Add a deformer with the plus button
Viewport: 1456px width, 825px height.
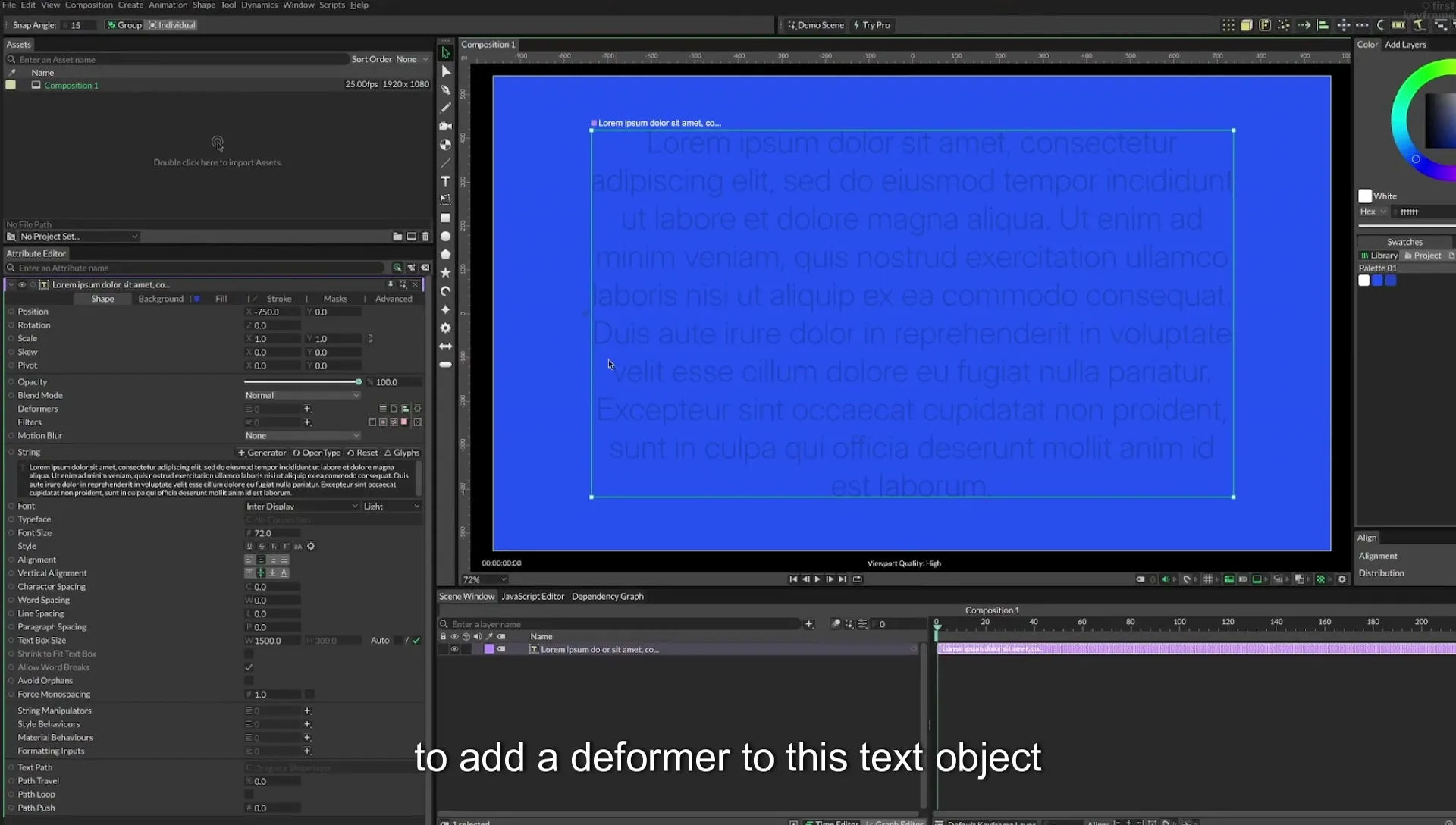pyautogui.click(x=307, y=409)
